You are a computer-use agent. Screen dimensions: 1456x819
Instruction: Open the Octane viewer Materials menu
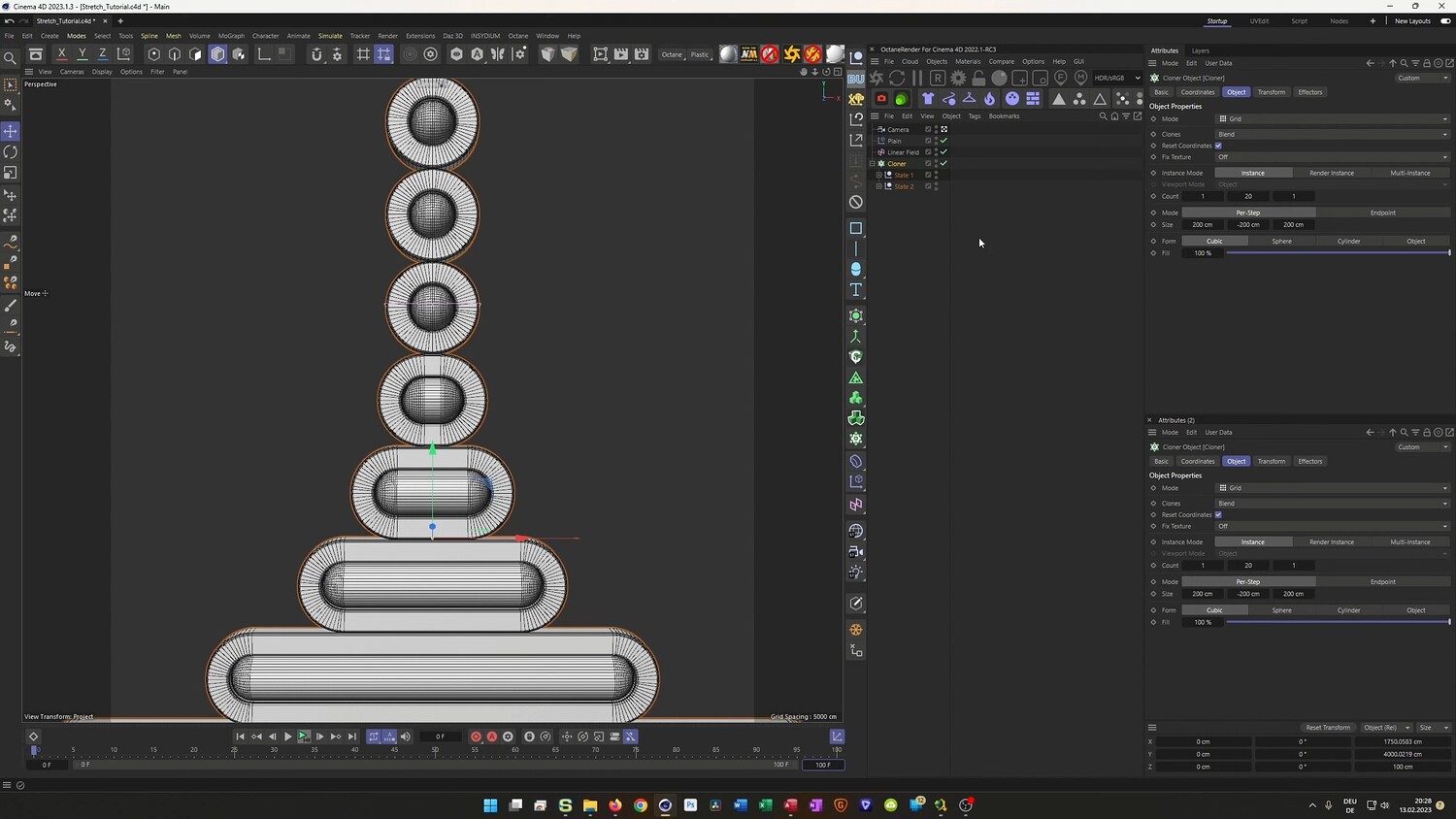(968, 61)
